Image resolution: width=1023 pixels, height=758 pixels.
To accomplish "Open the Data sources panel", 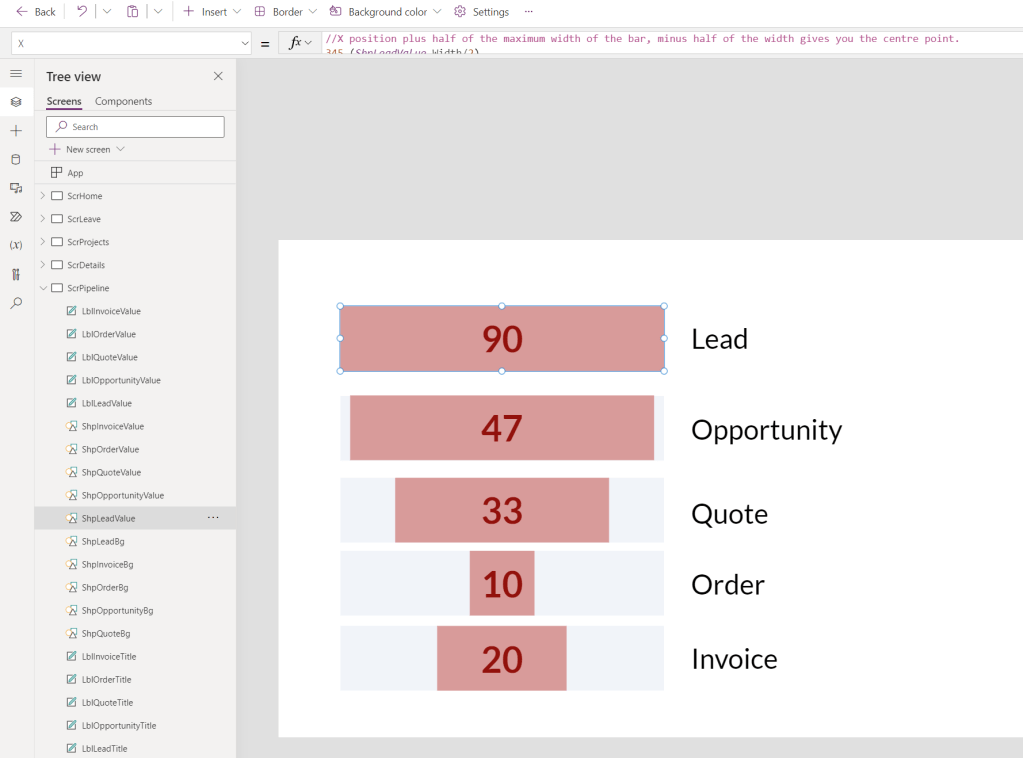I will pyautogui.click(x=15, y=159).
